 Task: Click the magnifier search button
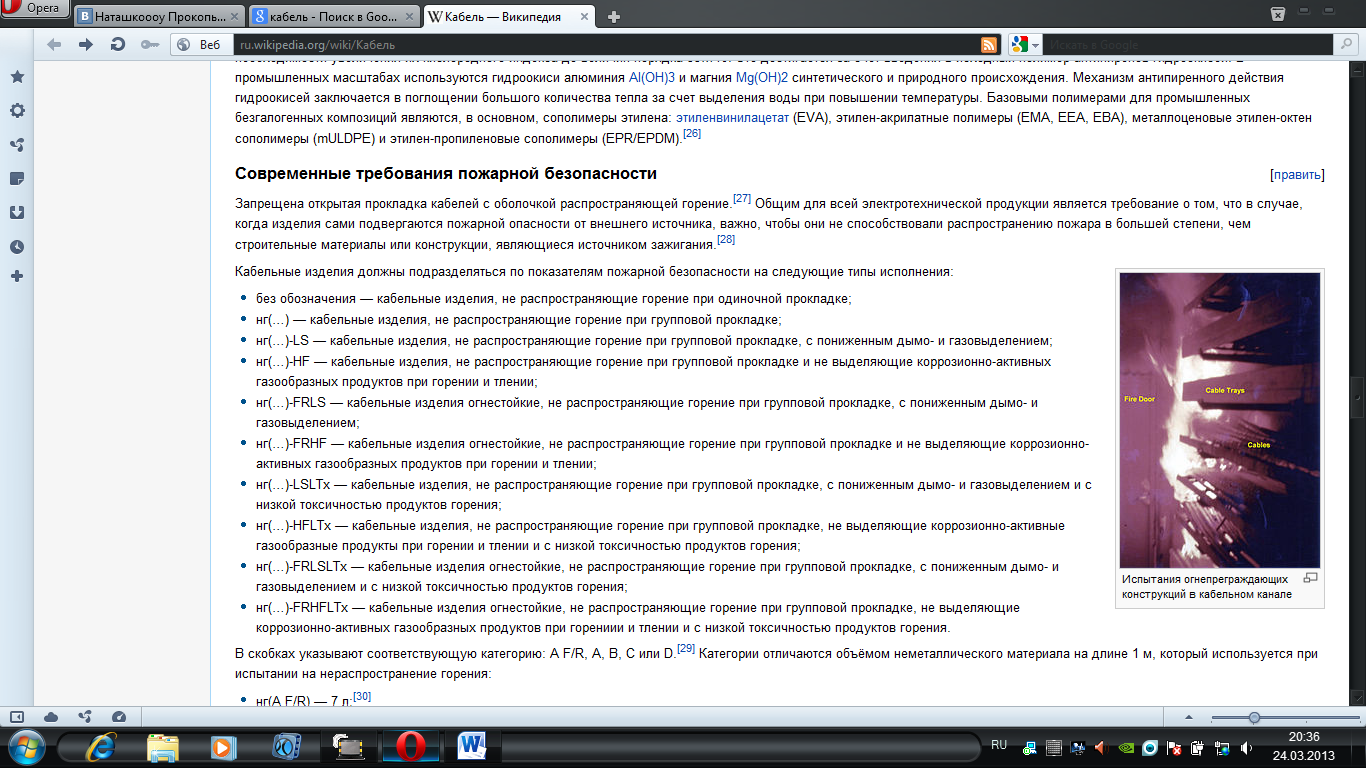[x=1346, y=45]
